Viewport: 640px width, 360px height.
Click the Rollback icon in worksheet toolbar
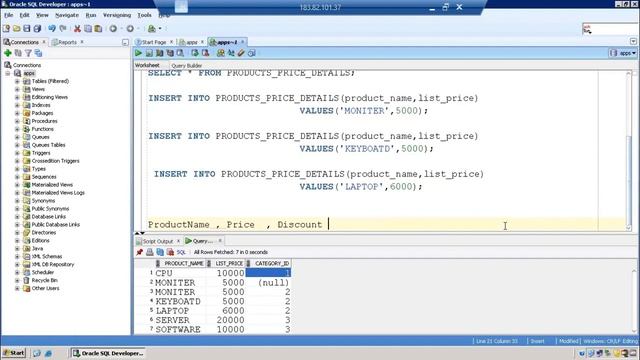point(205,53)
